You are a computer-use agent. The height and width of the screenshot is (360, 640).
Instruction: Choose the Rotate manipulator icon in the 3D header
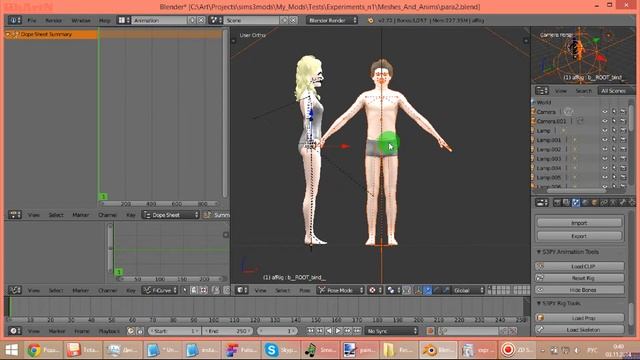[x=437, y=290]
